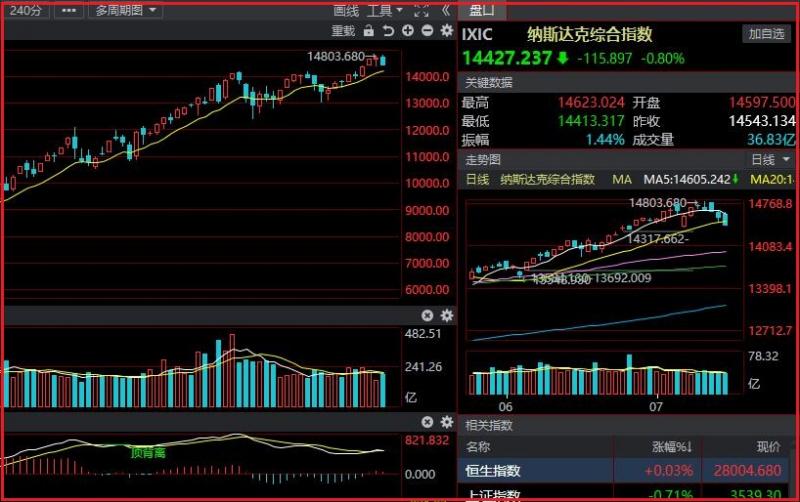Viewport: 800px width, 502px height.
Task: Click the 名称 column header
Action: tap(478, 447)
